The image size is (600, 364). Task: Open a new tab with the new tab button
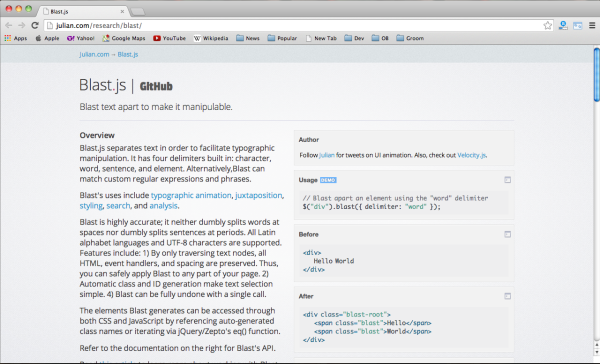pyautogui.click(x=137, y=12)
